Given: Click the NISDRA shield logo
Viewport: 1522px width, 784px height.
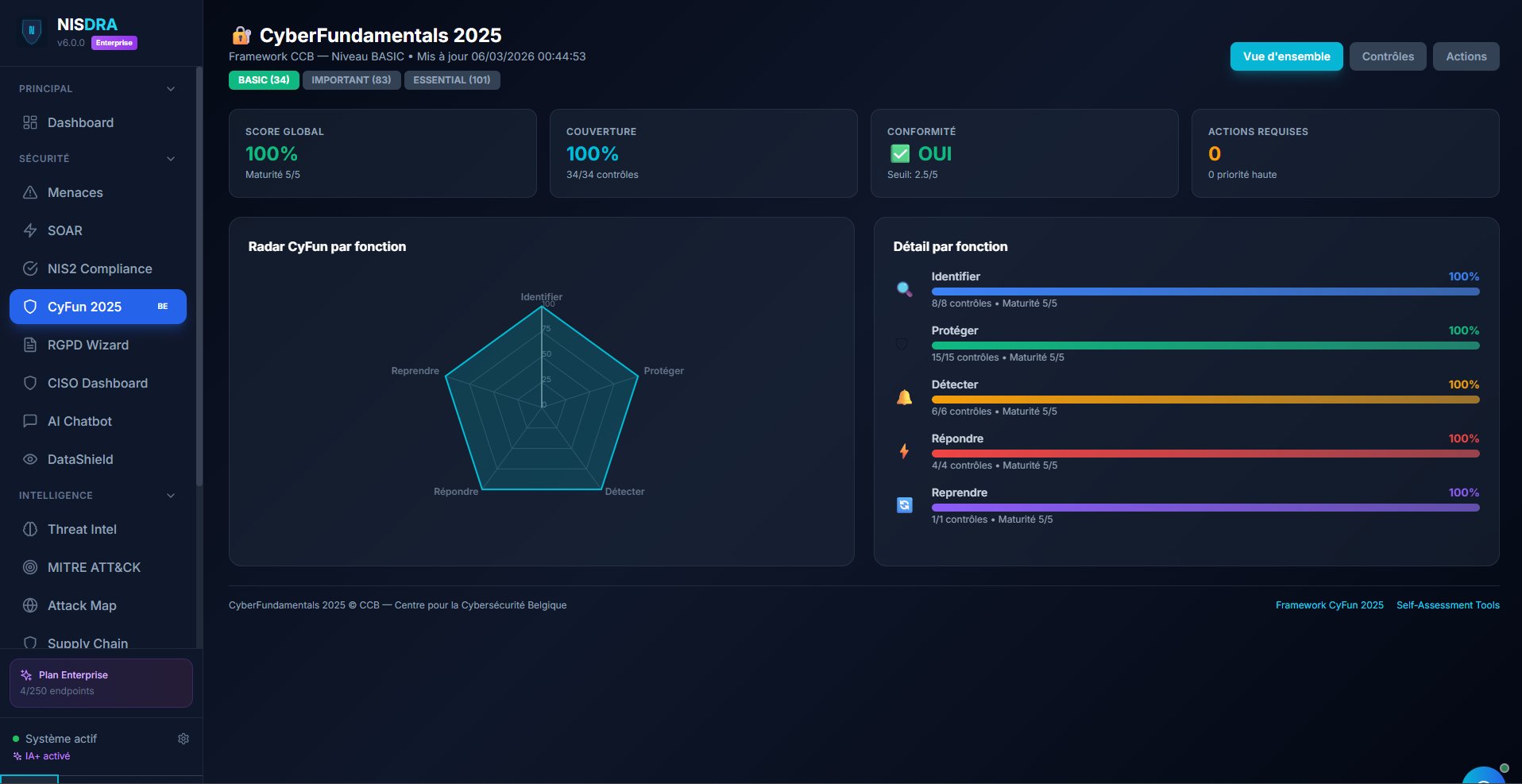Looking at the screenshot, I should point(32,32).
